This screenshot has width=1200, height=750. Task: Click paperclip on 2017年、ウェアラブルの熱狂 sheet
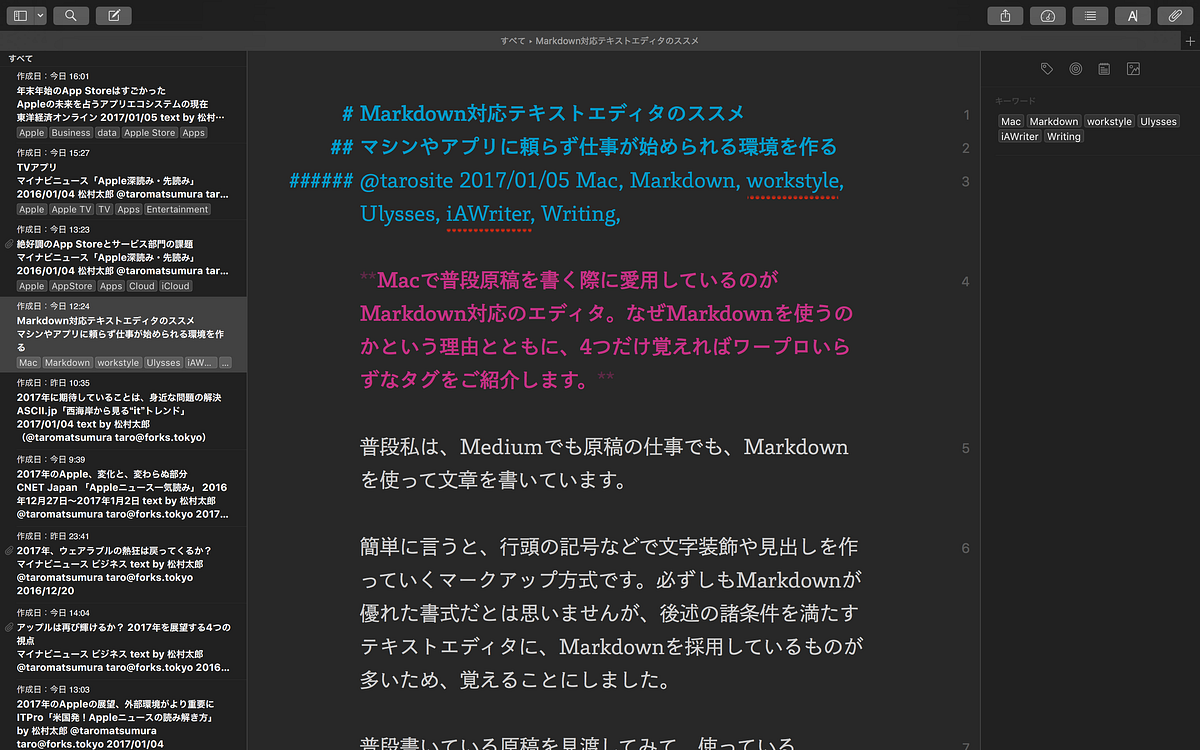pyautogui.click(x=9, y=551)
